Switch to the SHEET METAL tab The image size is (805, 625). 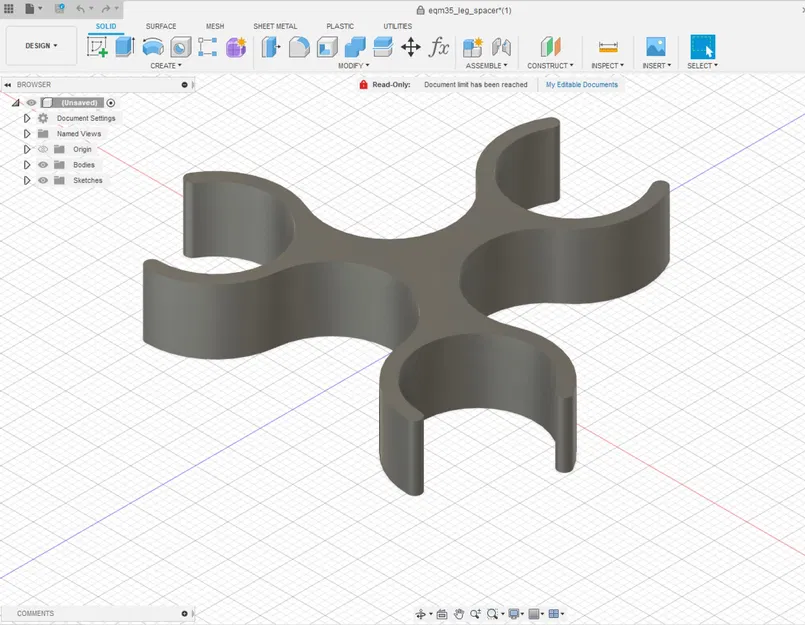(x=275, y=26)
